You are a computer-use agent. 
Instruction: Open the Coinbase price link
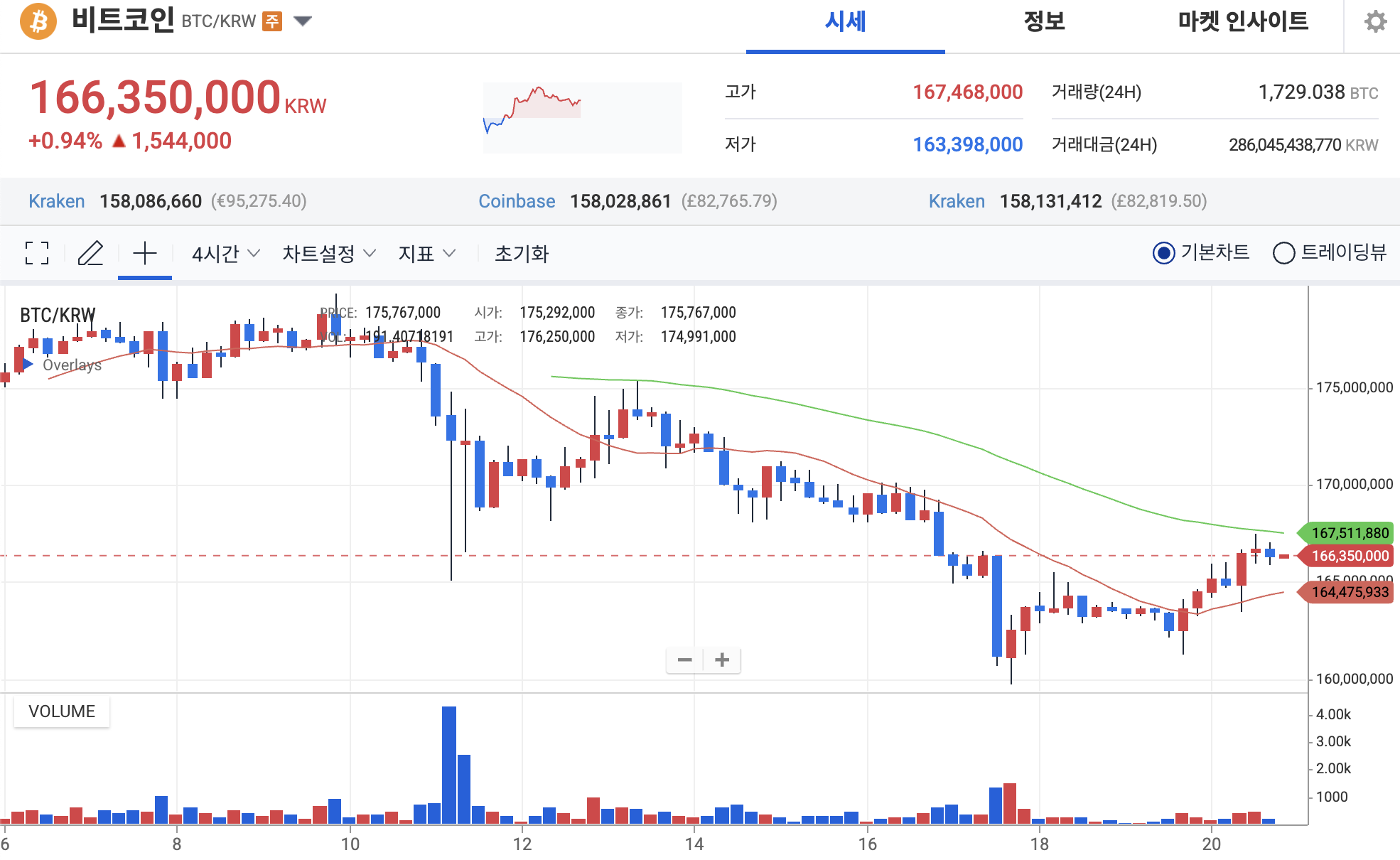[x=517, y=201]
